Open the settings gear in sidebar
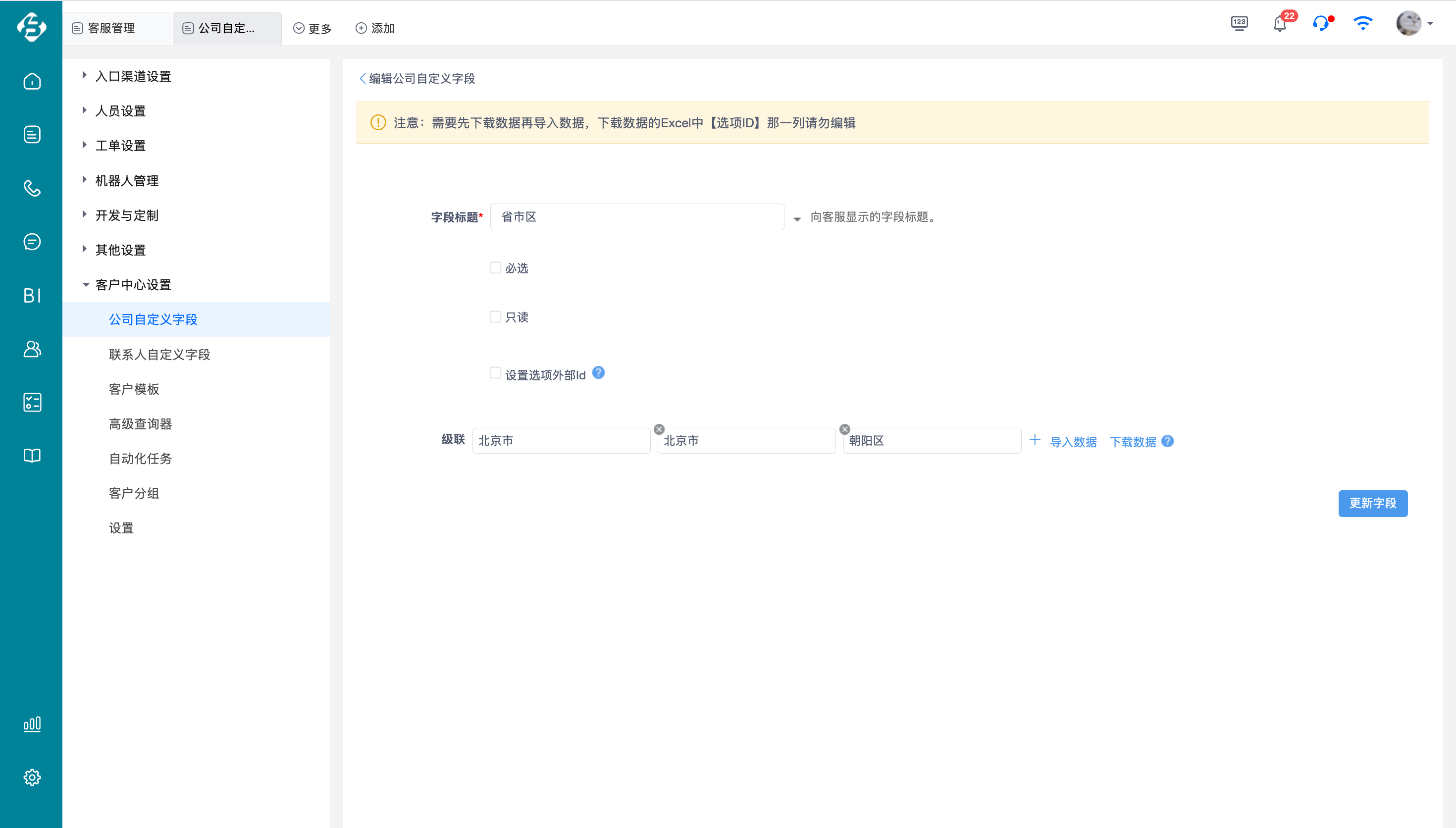 coord(32,777)
